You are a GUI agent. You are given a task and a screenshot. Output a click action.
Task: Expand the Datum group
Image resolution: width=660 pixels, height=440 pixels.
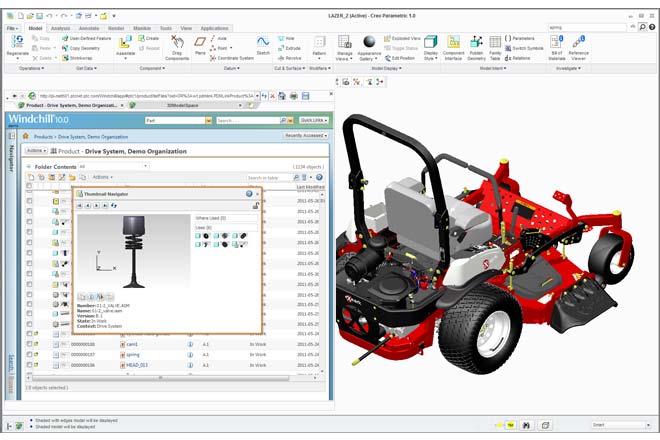(232, 68)
